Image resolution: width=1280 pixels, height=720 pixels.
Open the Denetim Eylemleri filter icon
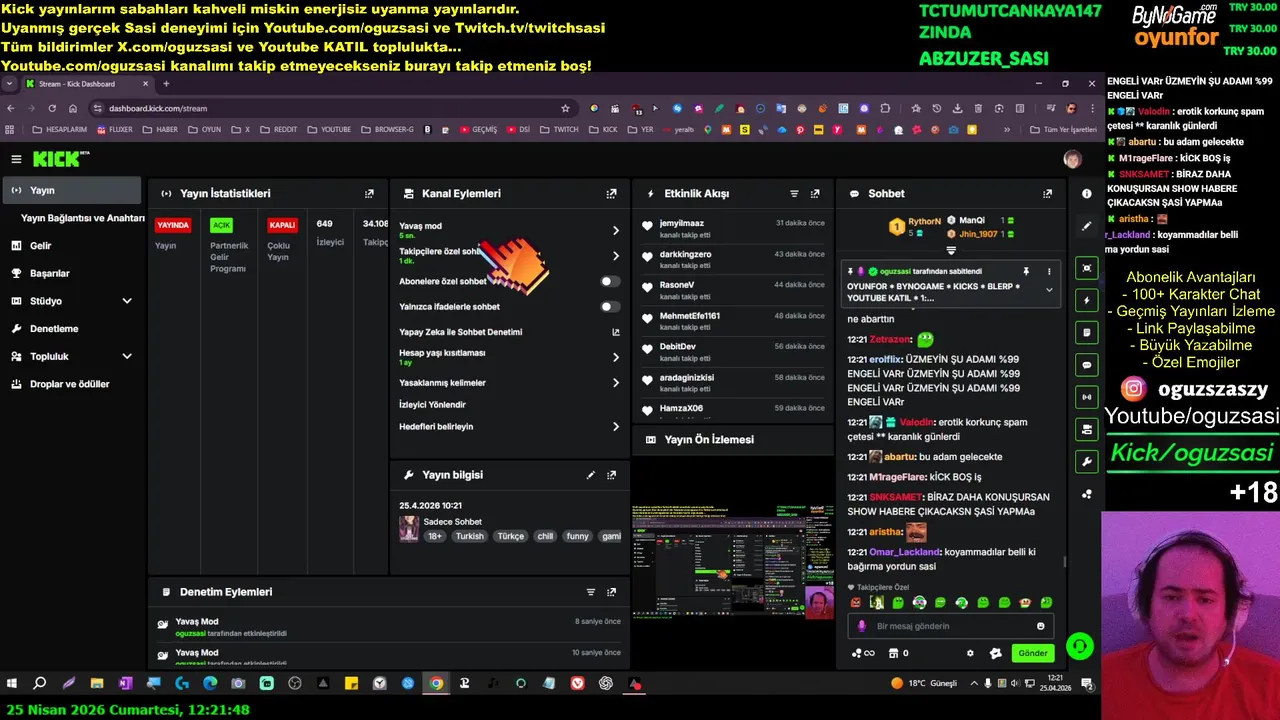(x=590, y=592)
